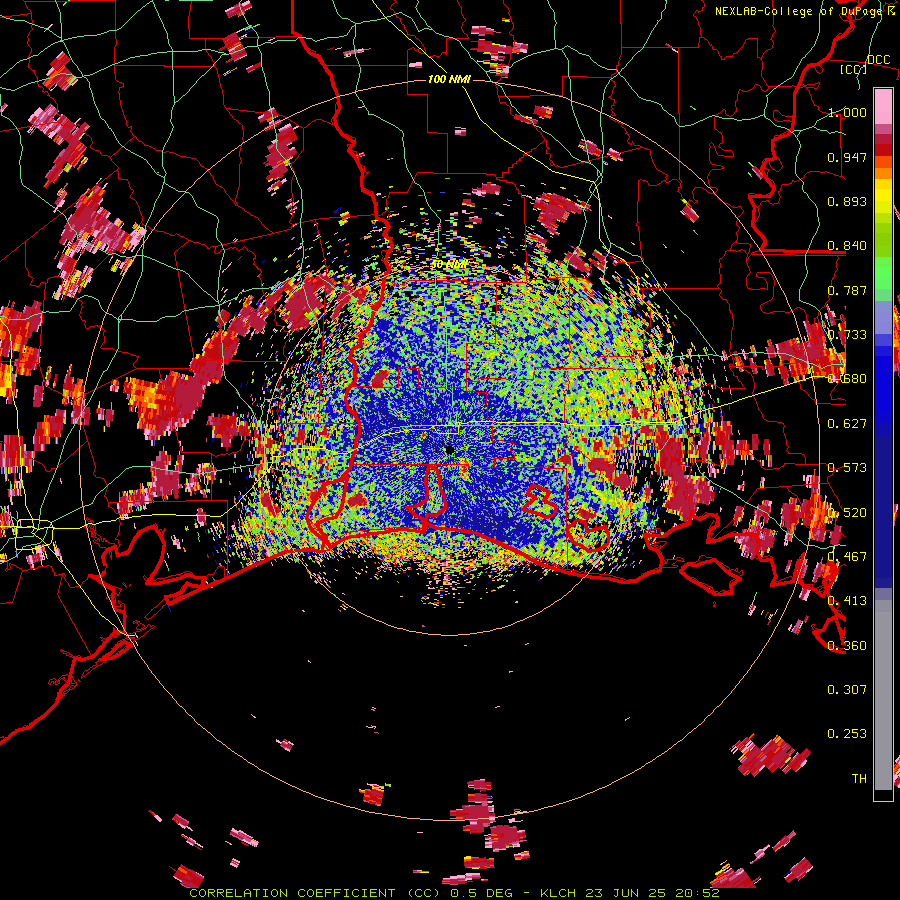This screenshot has width=900, height=900.
Task: Click the DCC product label
Action: pos(879,59)
